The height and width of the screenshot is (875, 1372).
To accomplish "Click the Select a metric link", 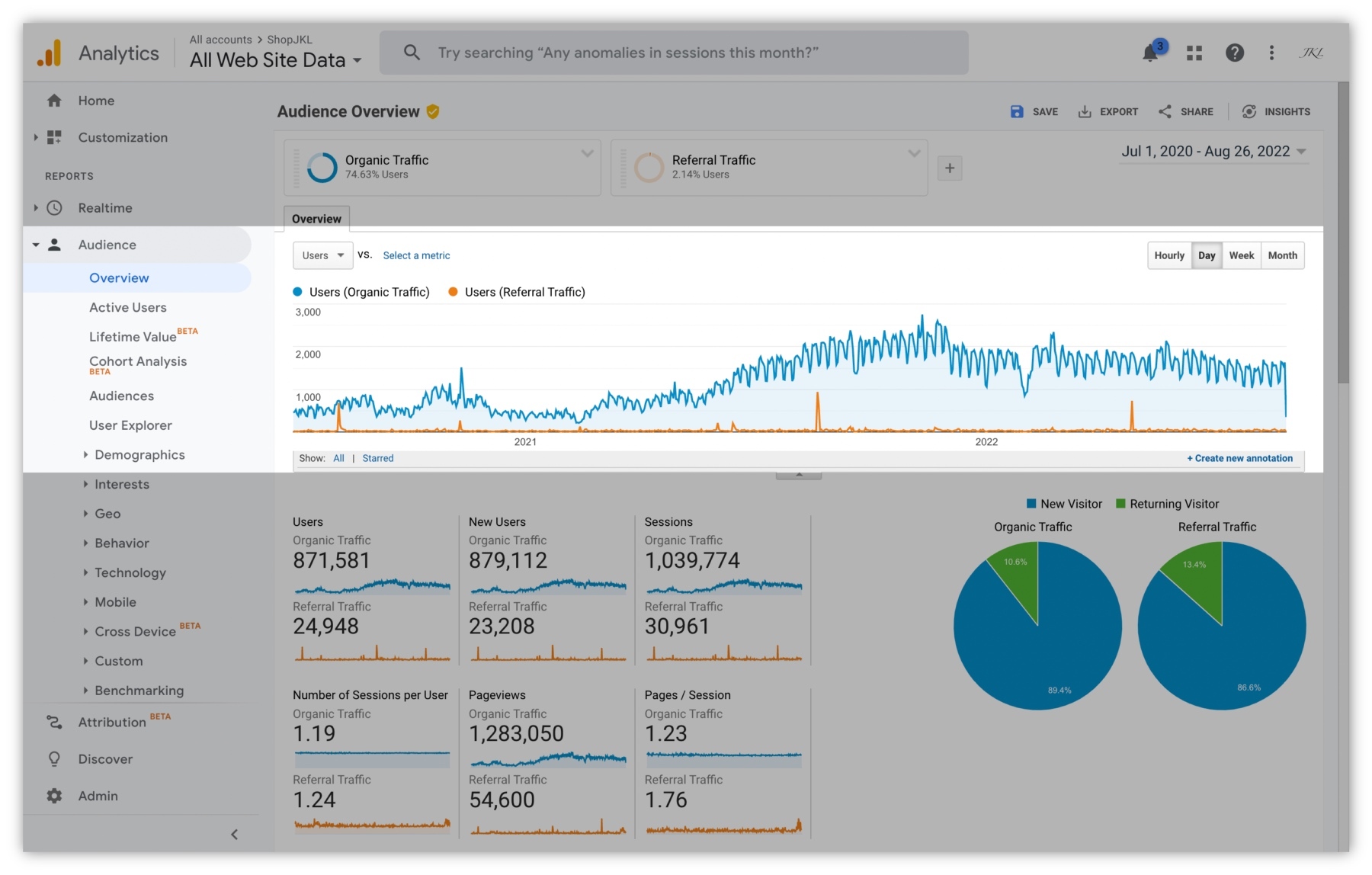I will [416, 256].
